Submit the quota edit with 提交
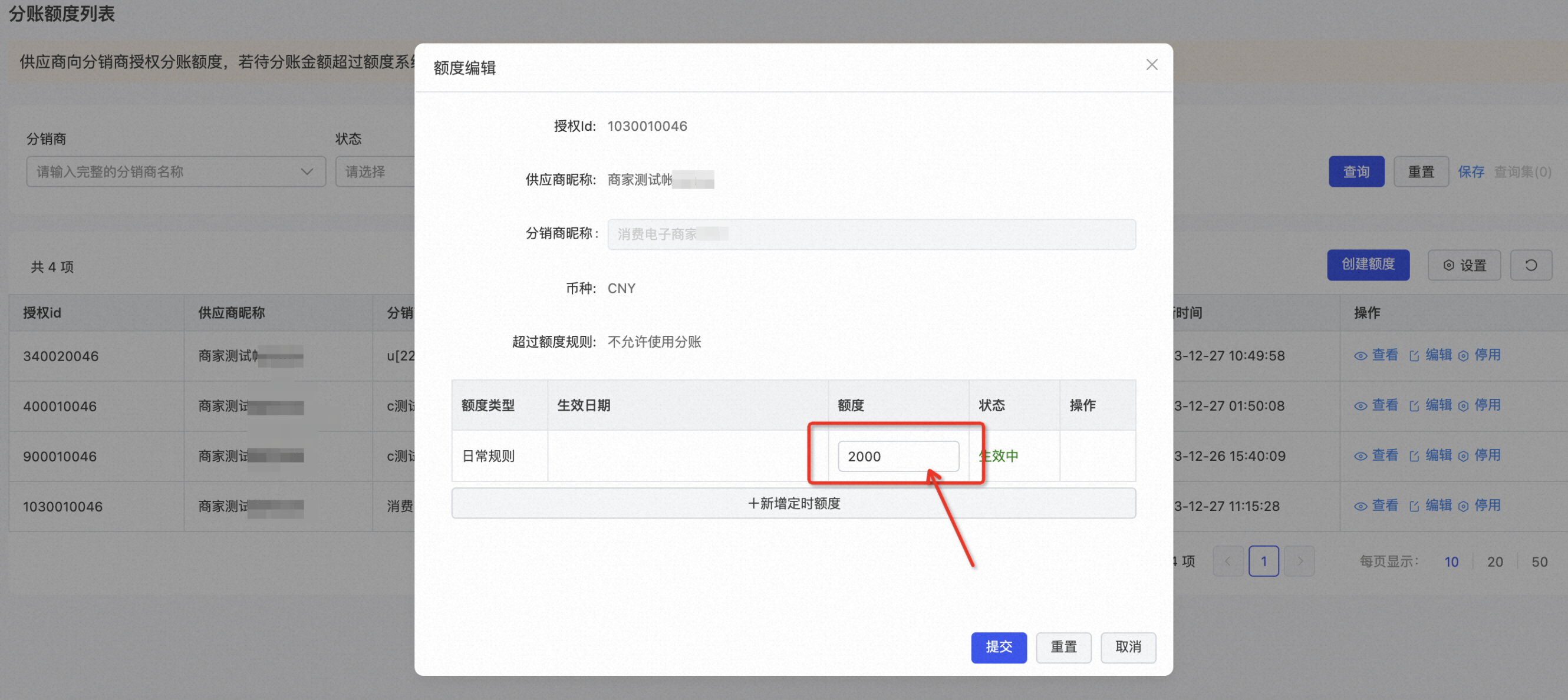 point(998,646)
